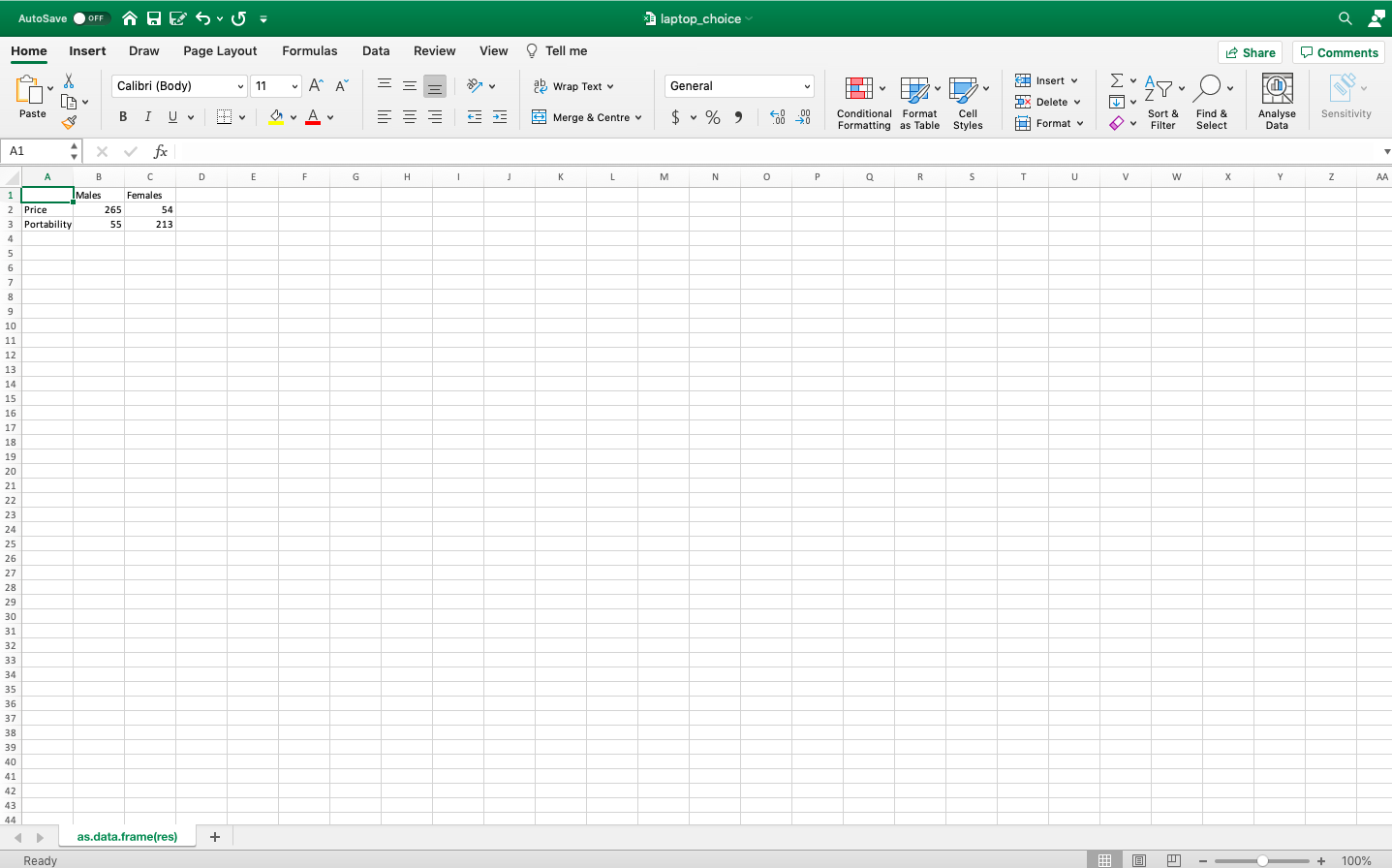
Task: Click Format as Table button
Action: click(x=919, y=102)
